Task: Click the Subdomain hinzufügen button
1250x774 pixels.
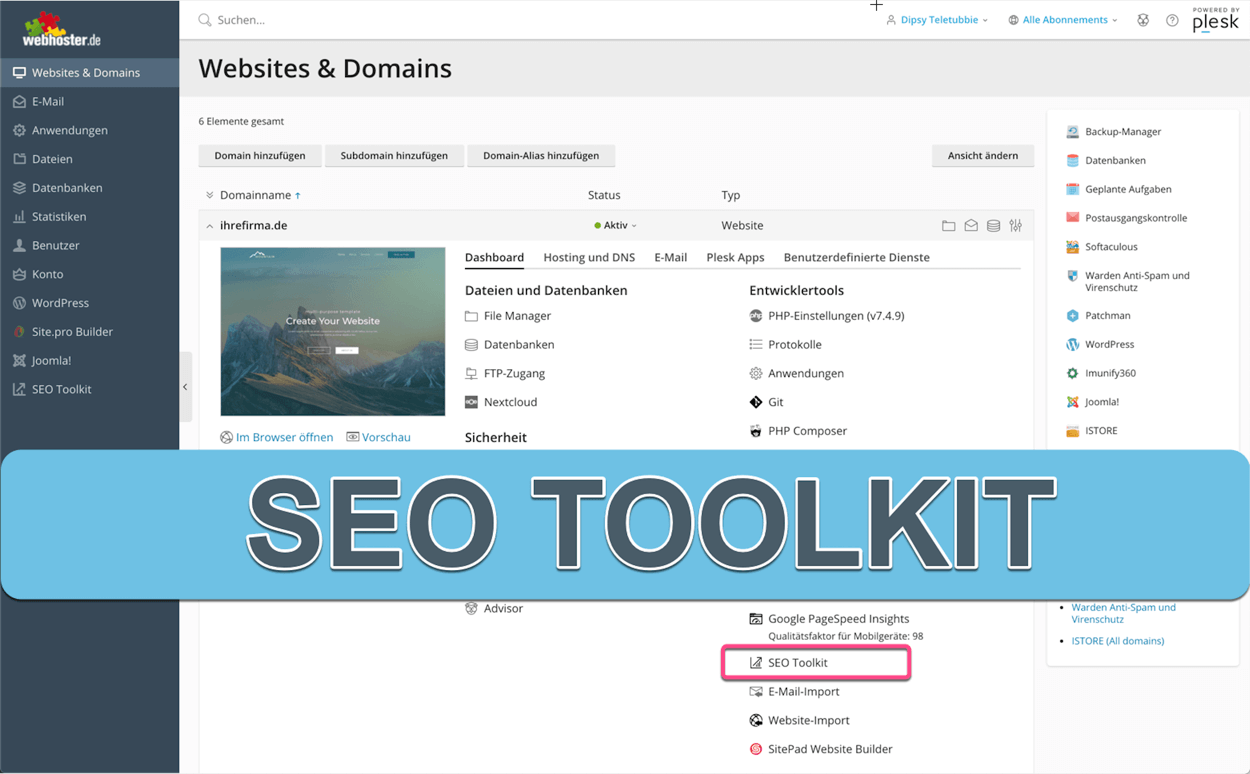Action: [x=394, y=155]
